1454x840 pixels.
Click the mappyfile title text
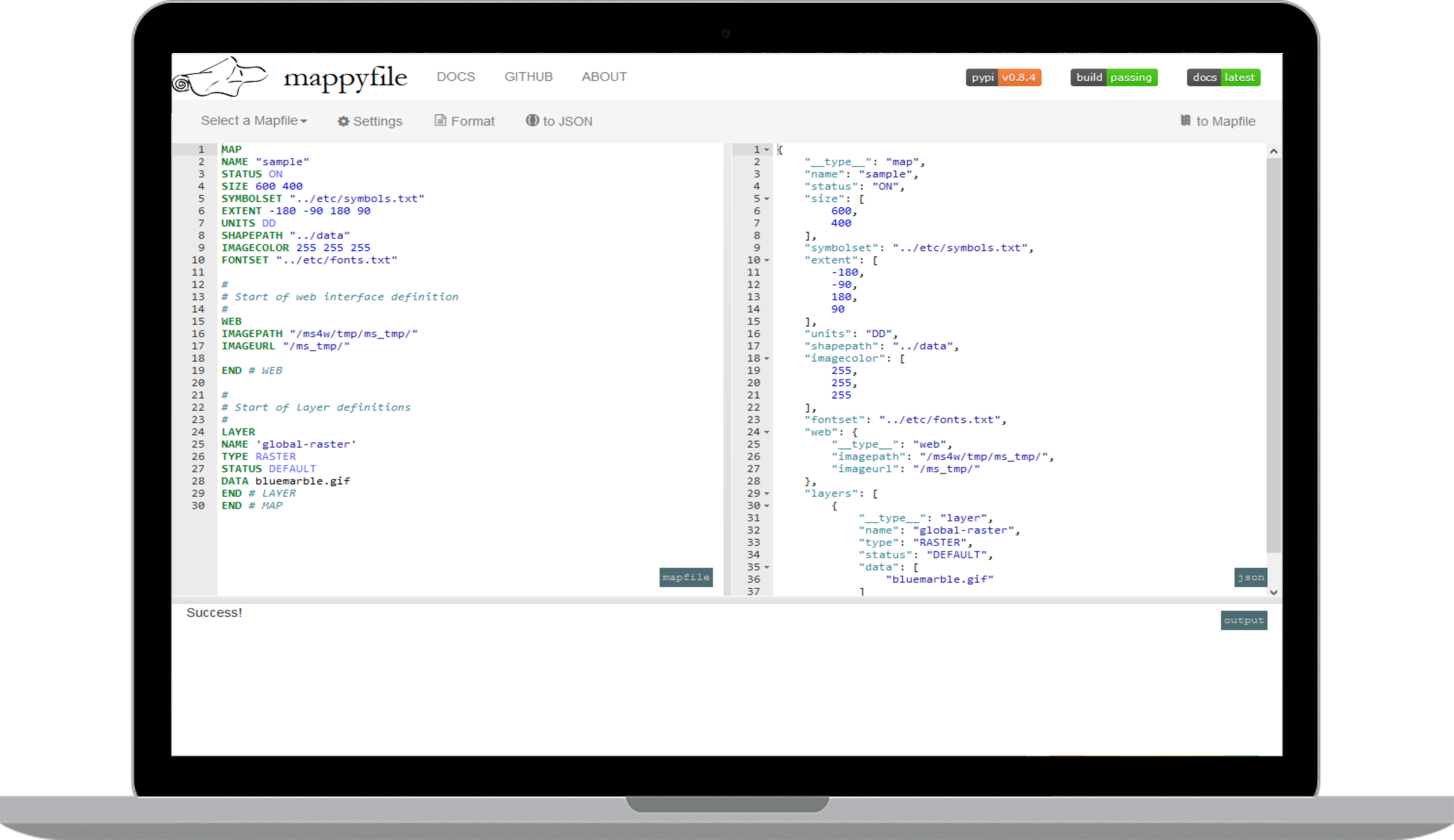pos(345,78)
